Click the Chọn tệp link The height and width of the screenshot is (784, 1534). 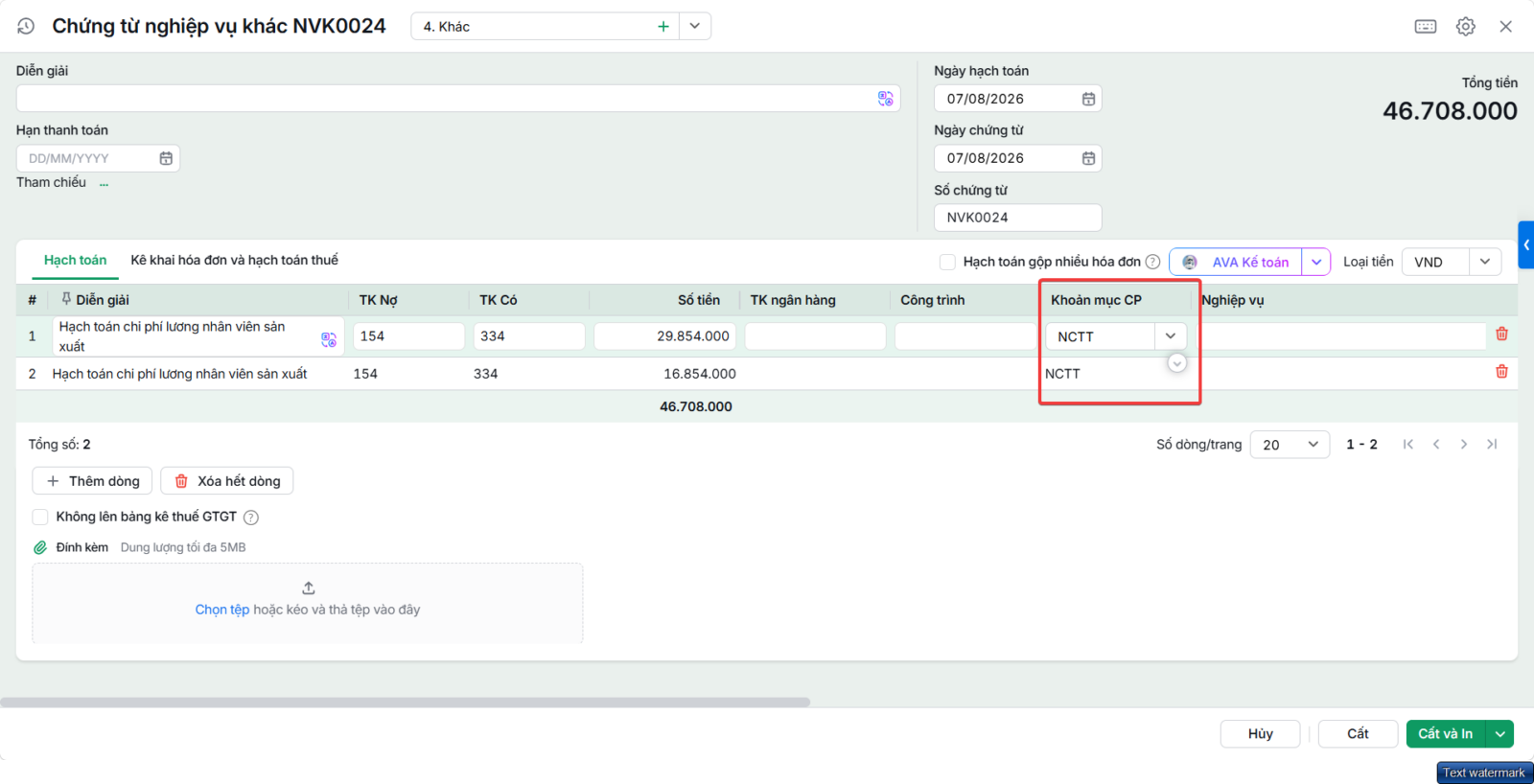tap(222, 610)
